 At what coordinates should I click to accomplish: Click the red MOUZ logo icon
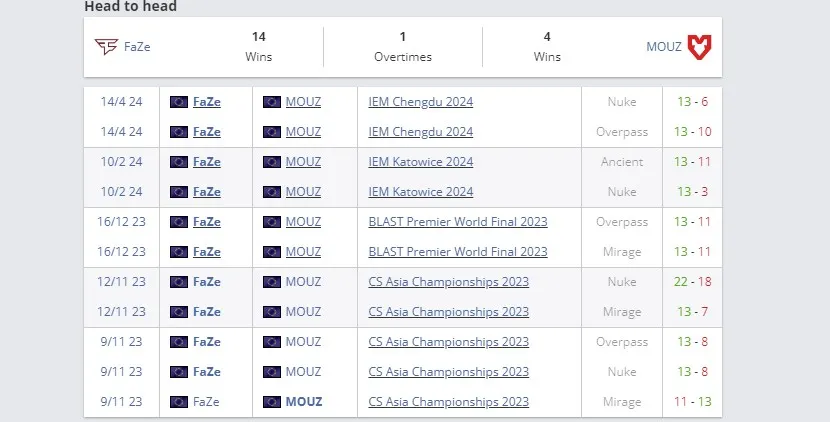point(699,47)
